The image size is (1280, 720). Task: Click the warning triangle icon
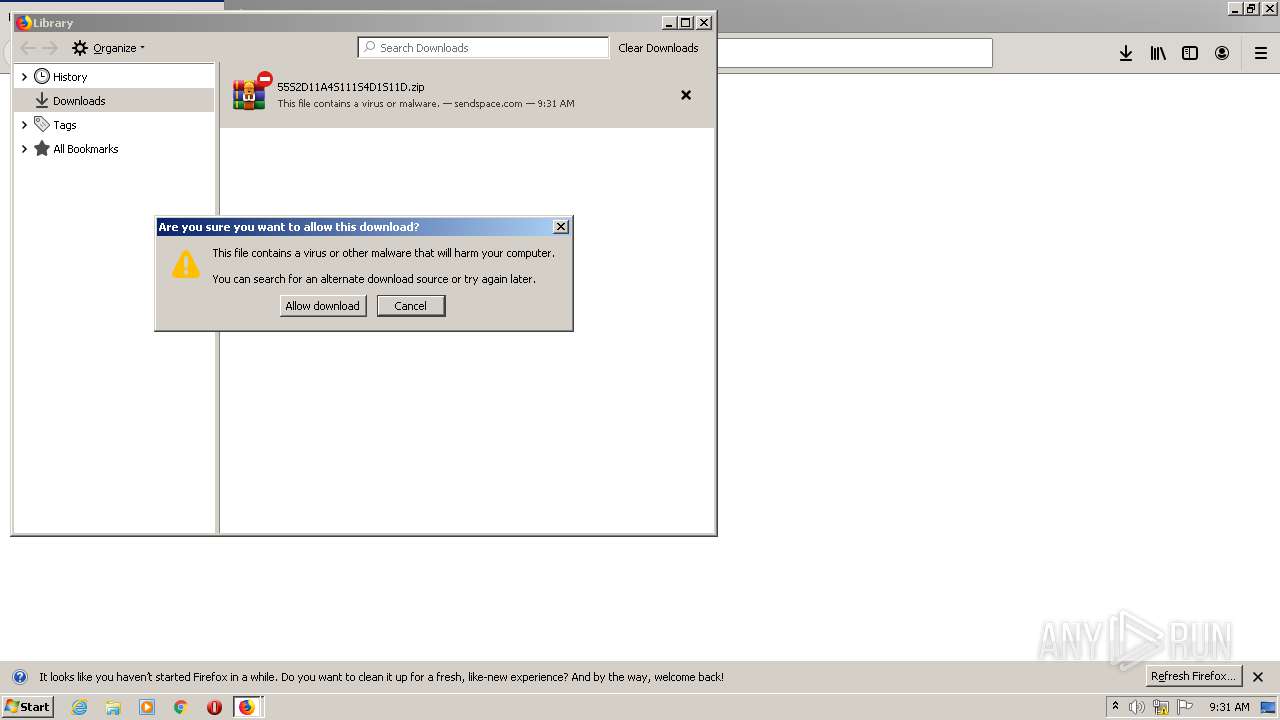click(186, 264)
